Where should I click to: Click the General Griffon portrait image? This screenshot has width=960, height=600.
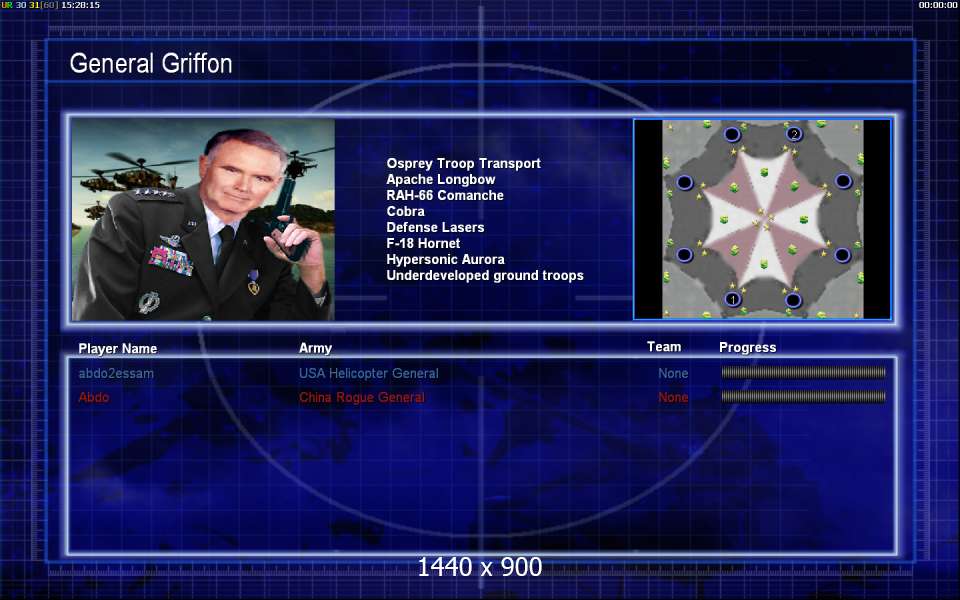[203, 219]
